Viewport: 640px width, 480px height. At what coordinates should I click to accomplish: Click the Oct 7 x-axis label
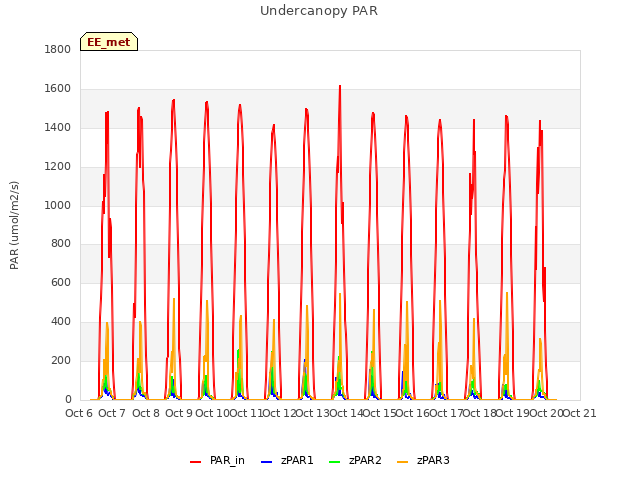(x=112, y=413)
